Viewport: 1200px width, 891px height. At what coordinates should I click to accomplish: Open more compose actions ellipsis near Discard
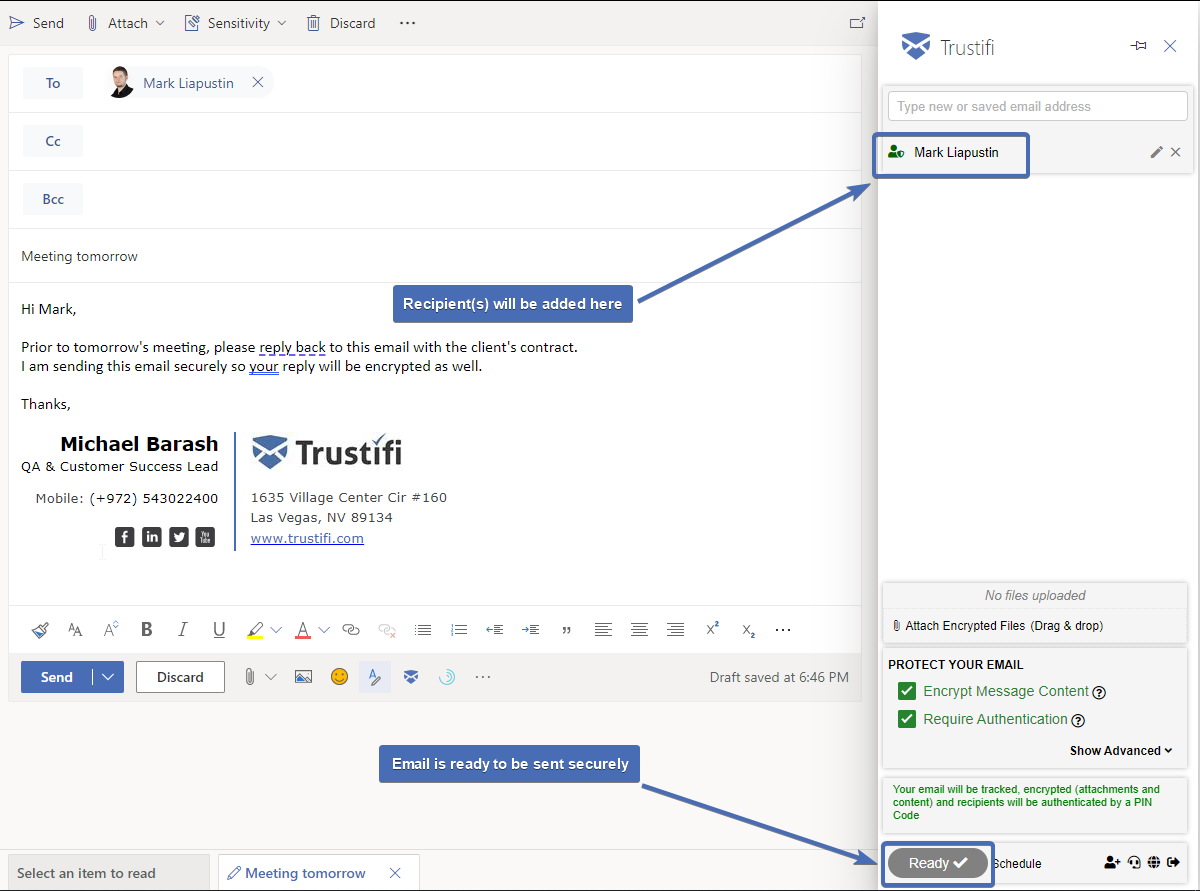pos(483,677)
